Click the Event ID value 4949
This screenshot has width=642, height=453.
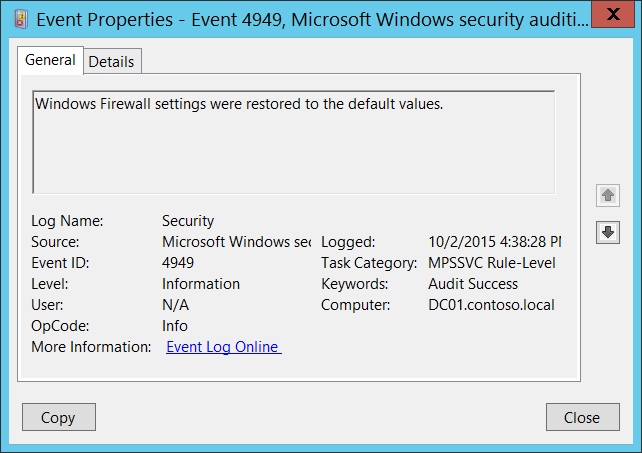[178, 262]
